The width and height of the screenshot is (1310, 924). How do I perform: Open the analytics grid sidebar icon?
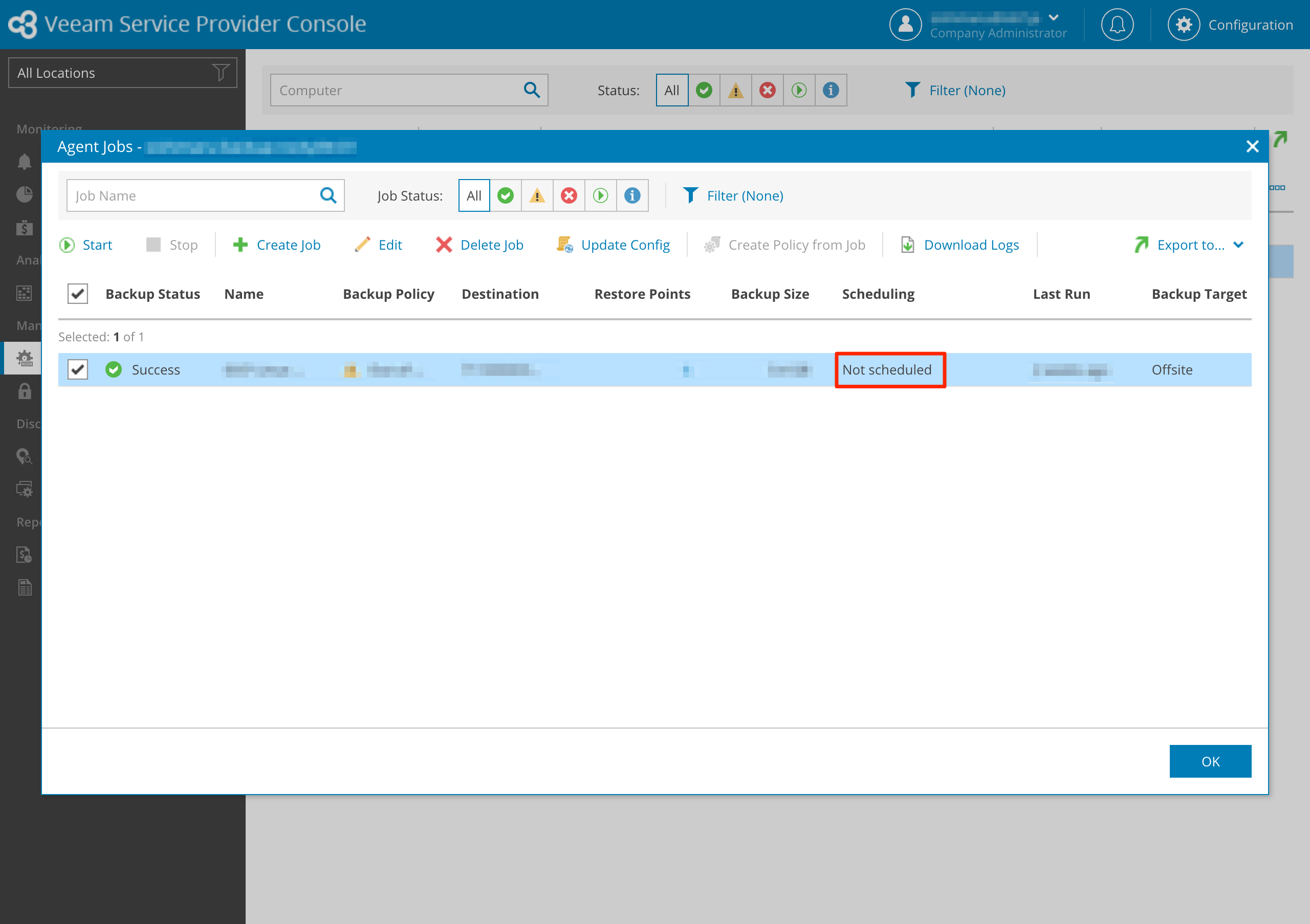pos(24,293)
